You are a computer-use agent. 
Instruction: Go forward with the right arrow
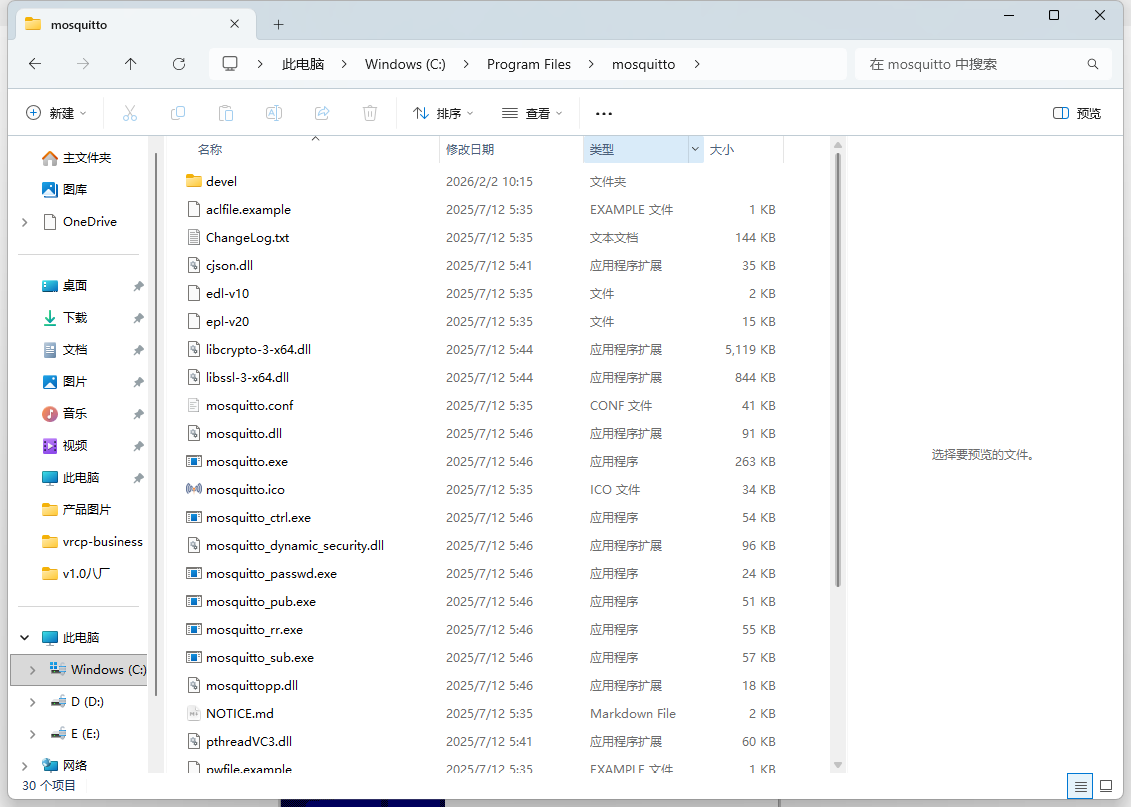tap(83, 64)
